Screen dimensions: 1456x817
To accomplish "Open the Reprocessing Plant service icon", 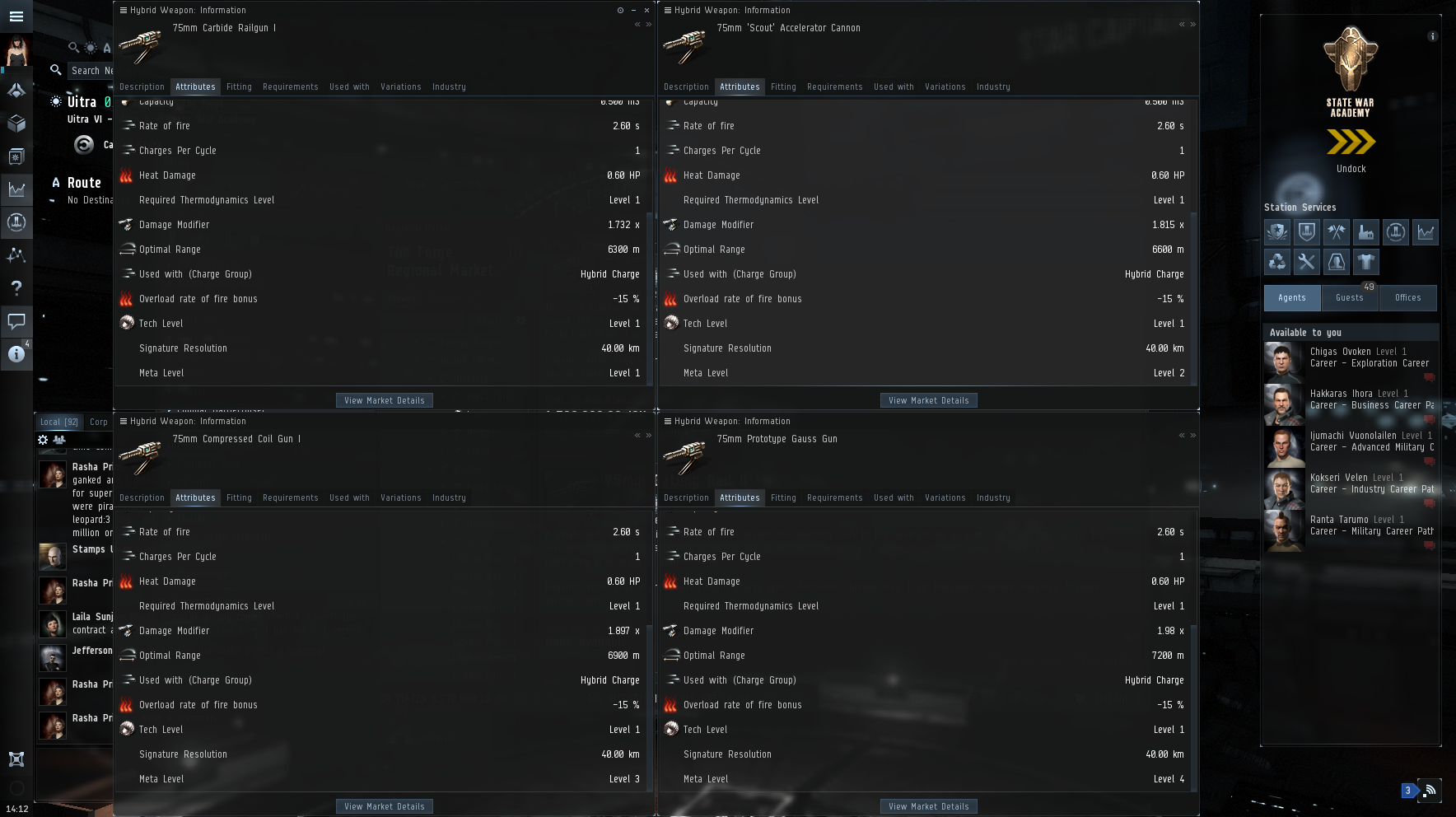I will (1276, 262).
